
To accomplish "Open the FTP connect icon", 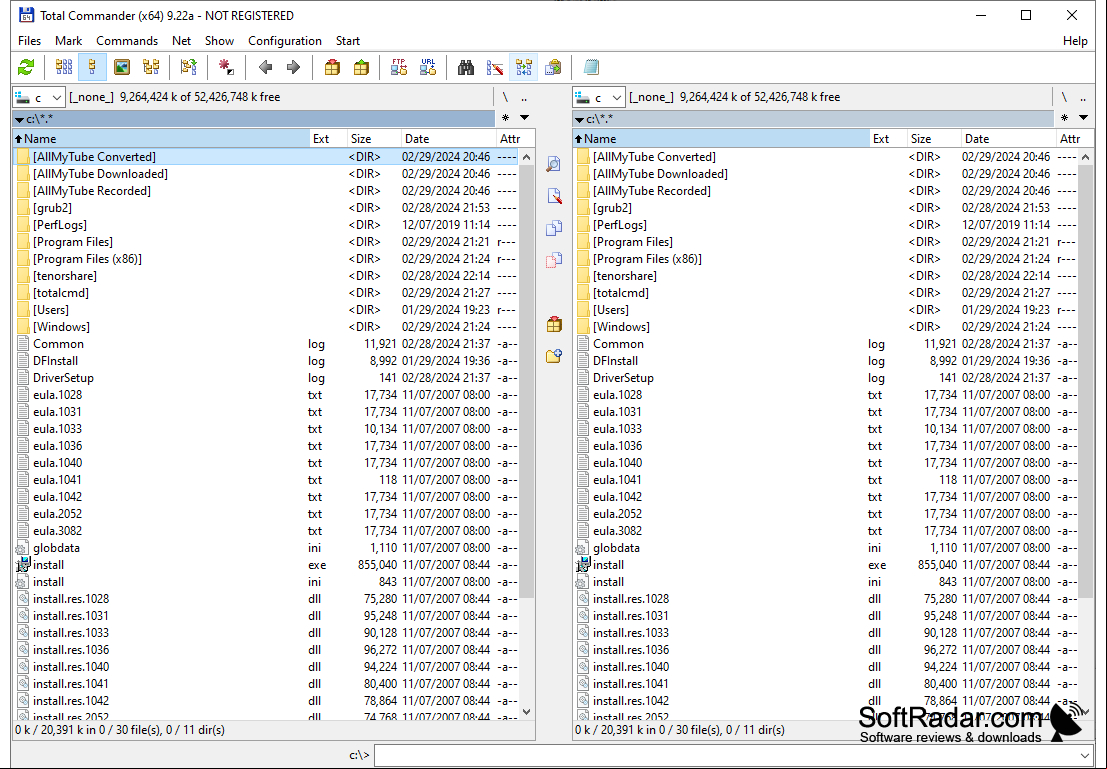I will click(x=399, y=67).
